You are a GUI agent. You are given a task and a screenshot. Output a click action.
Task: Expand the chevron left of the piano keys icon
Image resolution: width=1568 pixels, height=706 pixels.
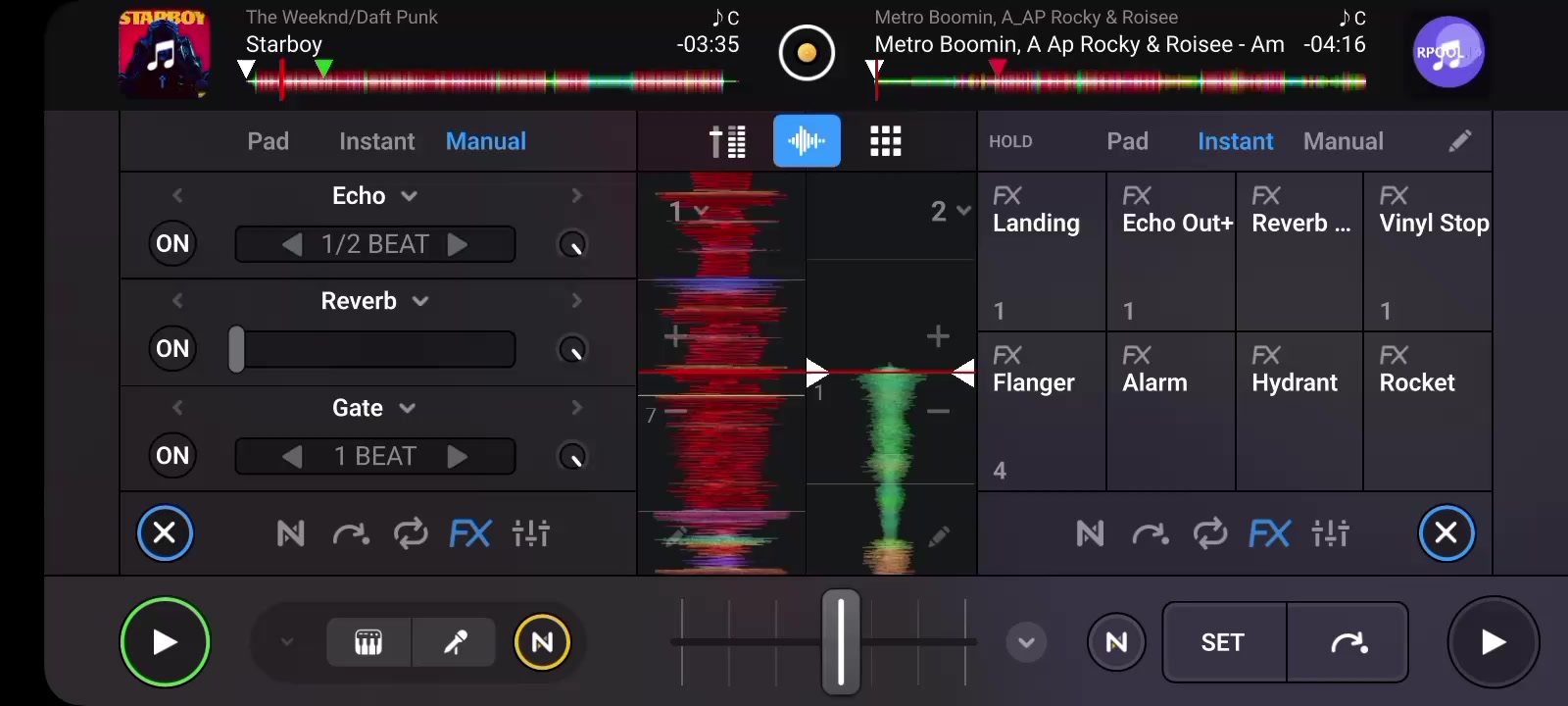(x=286, y=642)
